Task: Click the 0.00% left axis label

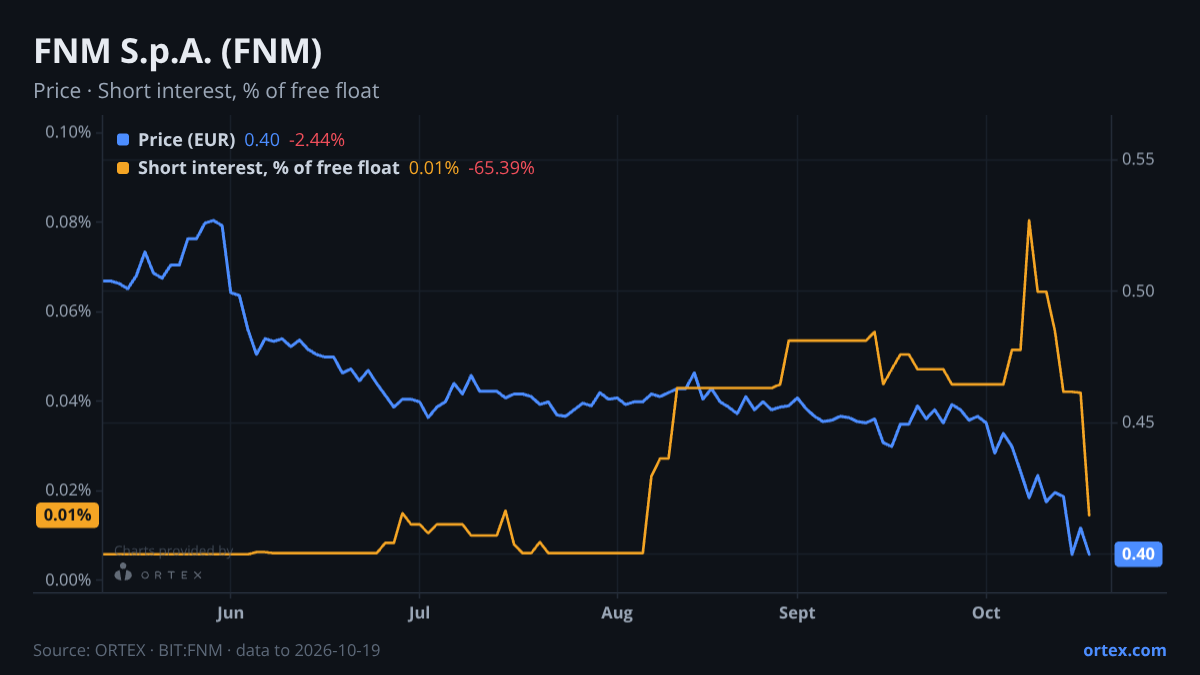Action: click(68, 580)
